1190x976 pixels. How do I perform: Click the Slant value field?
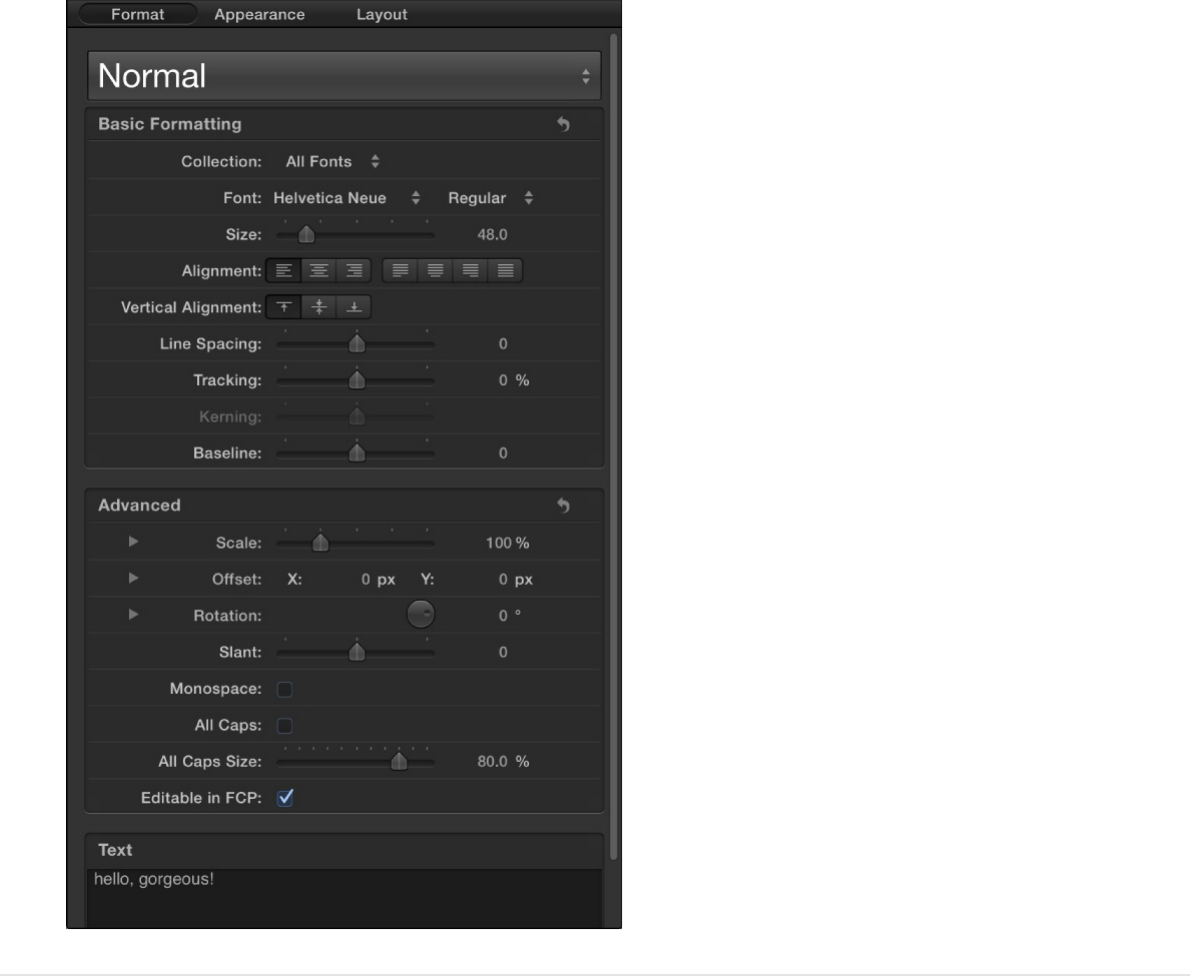502,652
